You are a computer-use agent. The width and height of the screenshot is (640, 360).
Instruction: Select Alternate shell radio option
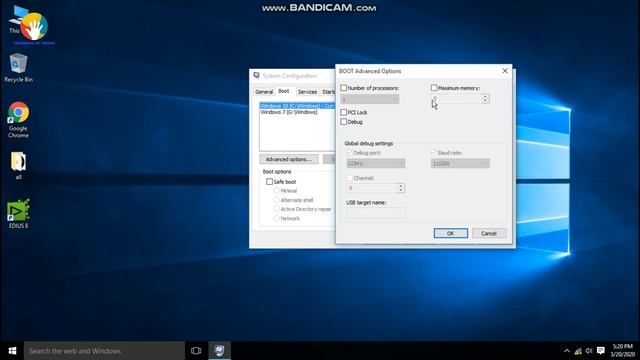[277, 200]
